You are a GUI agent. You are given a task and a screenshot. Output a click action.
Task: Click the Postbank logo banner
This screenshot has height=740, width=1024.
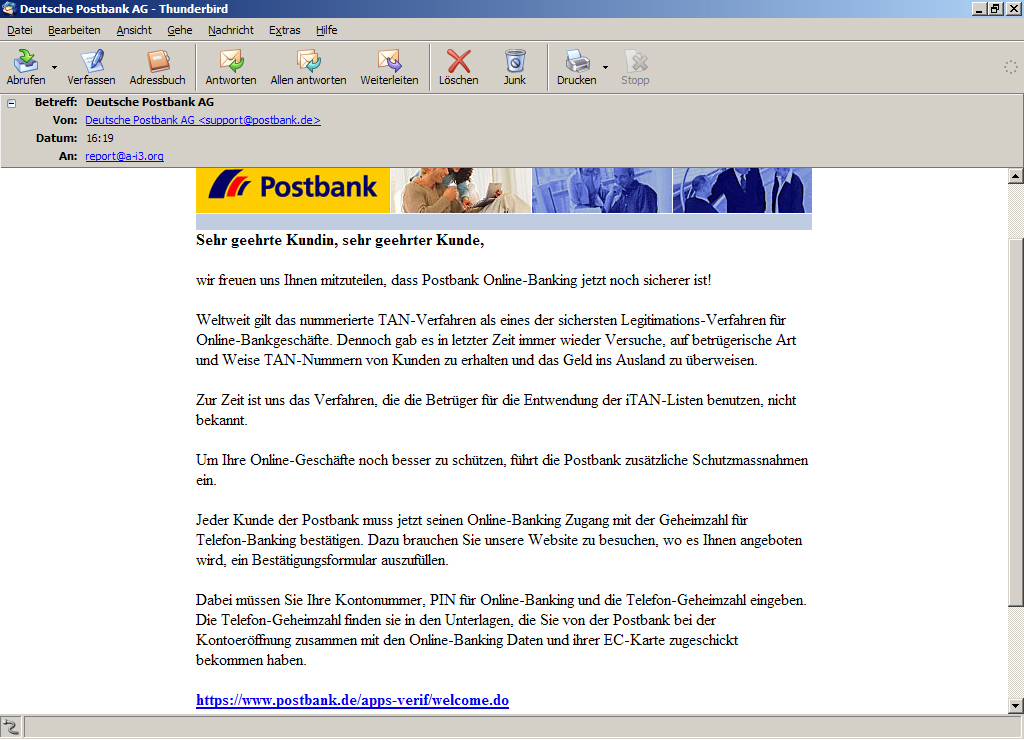pyautogui.click(x=293, y=190)
